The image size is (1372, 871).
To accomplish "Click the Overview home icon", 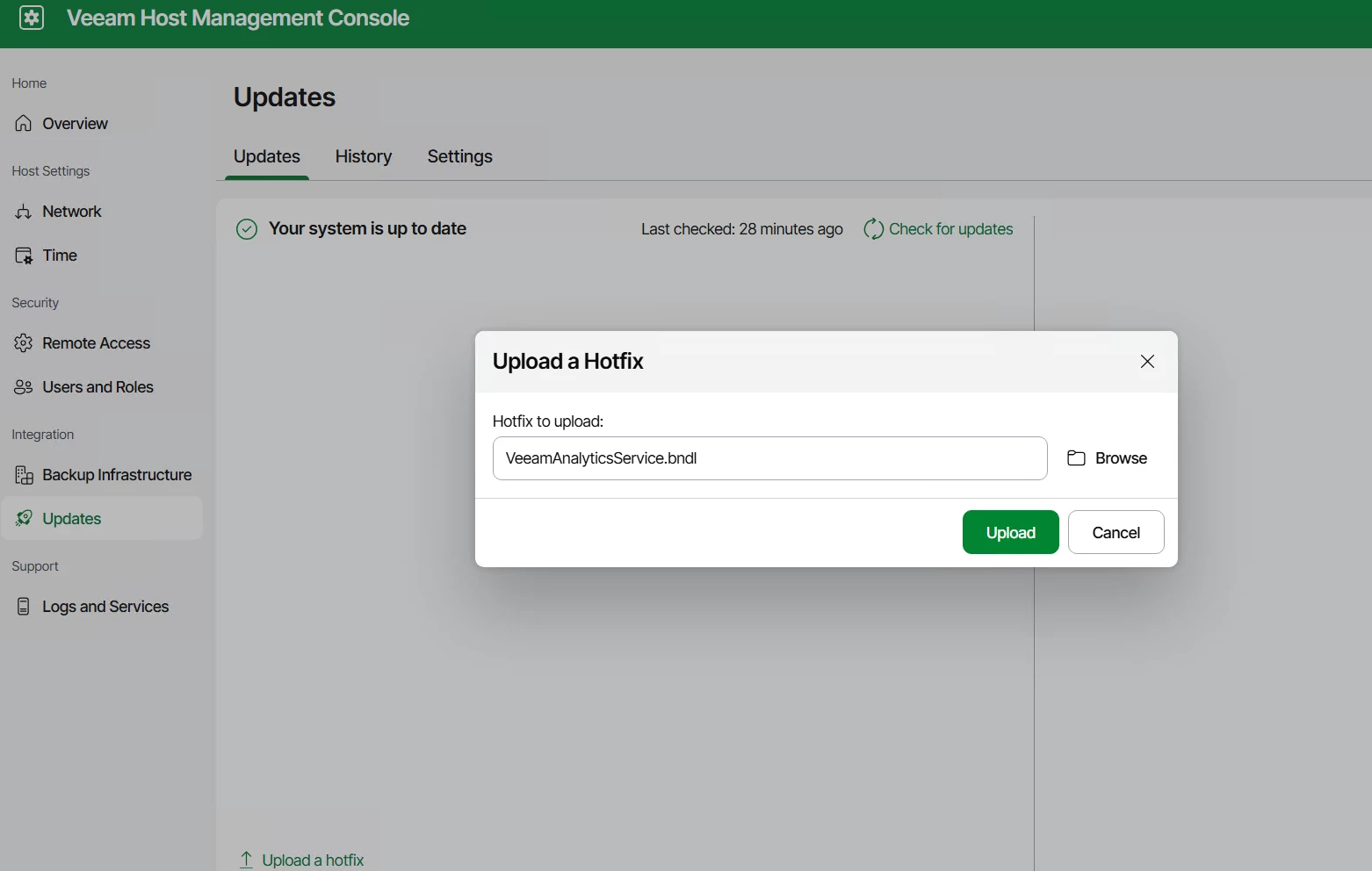I will [24, 124].
